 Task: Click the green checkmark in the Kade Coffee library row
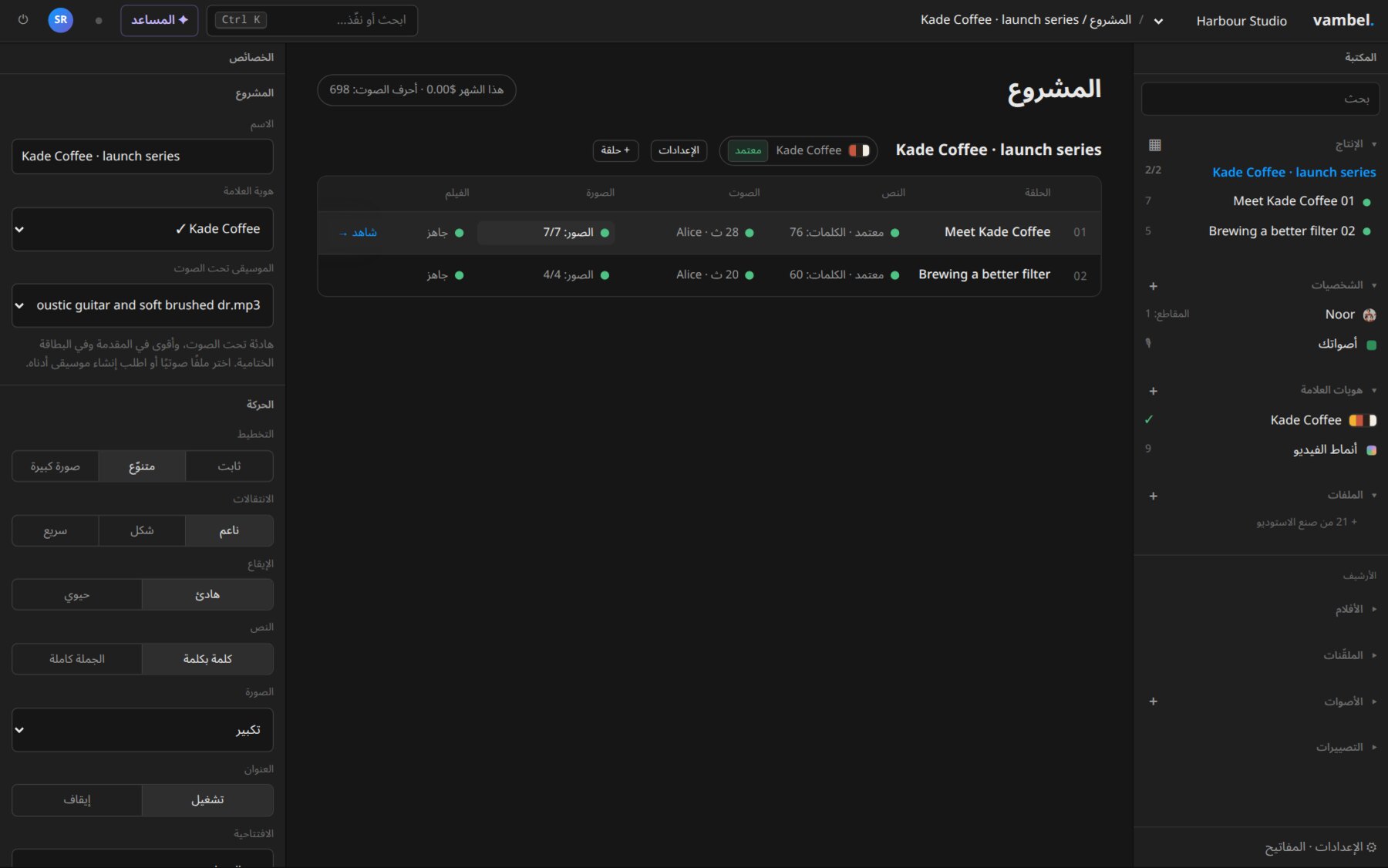pyautogui.click(x=1149, y=419)
